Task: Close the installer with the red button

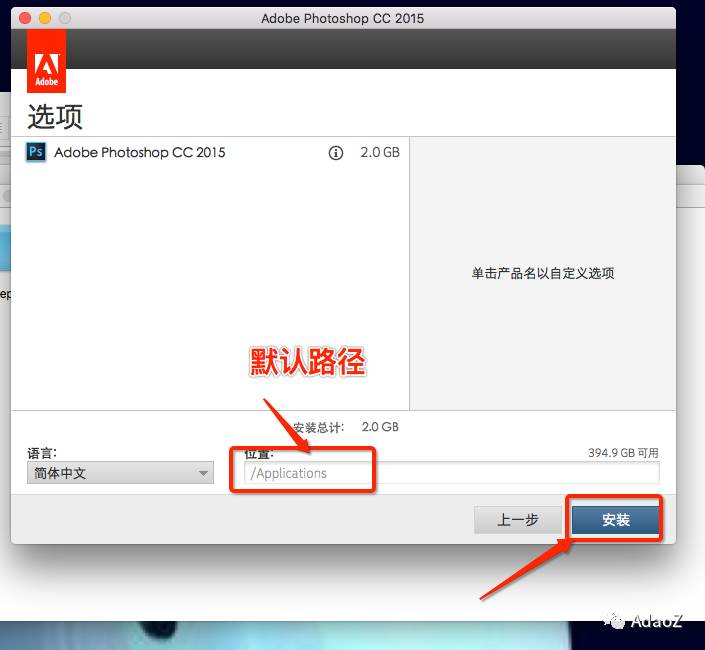Action: [25, 18]
